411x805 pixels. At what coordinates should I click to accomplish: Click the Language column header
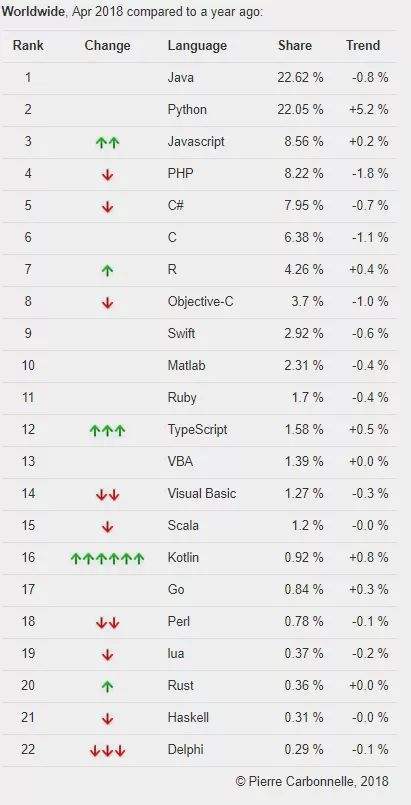click(197, 45)
